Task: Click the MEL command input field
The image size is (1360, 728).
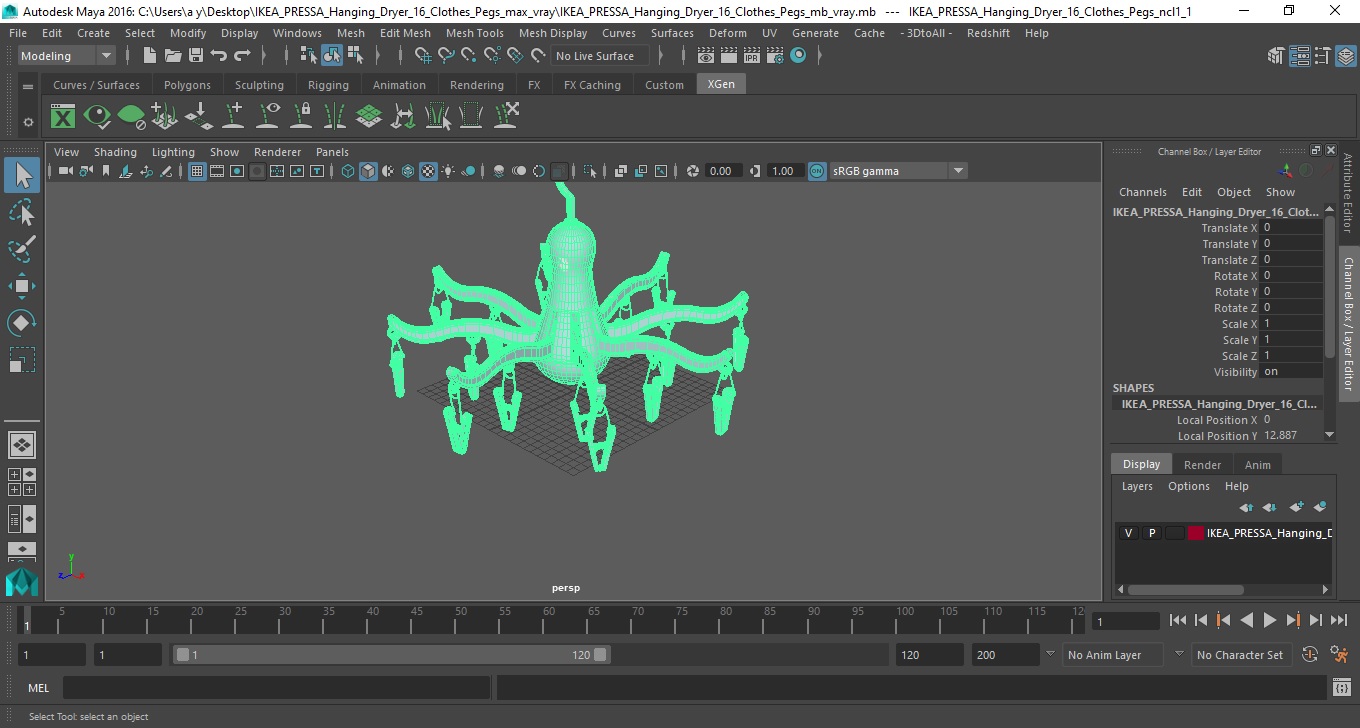Action: click(276, 688)
